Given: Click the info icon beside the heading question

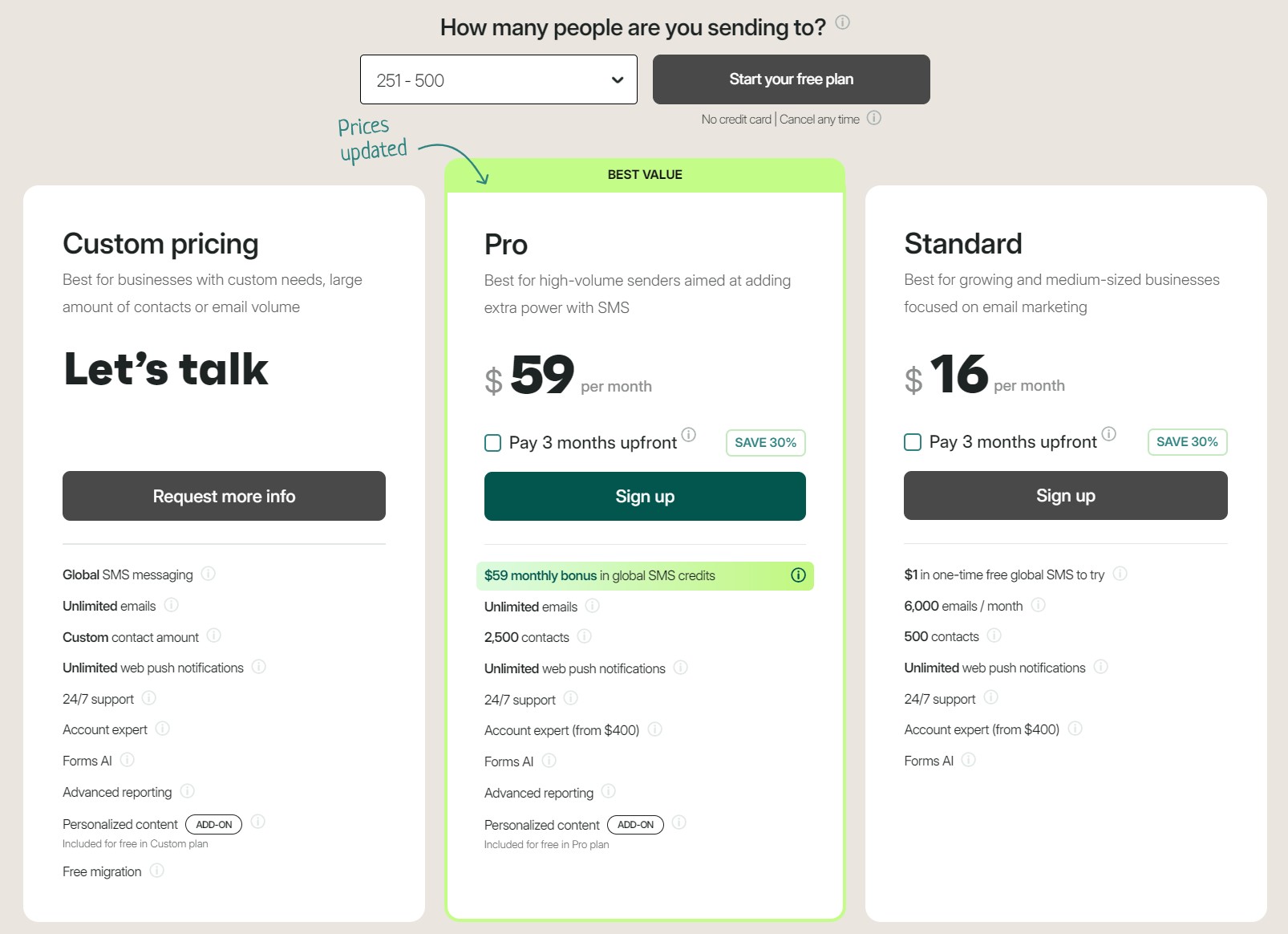Looking at the screenshot, I should coord(842,23).
